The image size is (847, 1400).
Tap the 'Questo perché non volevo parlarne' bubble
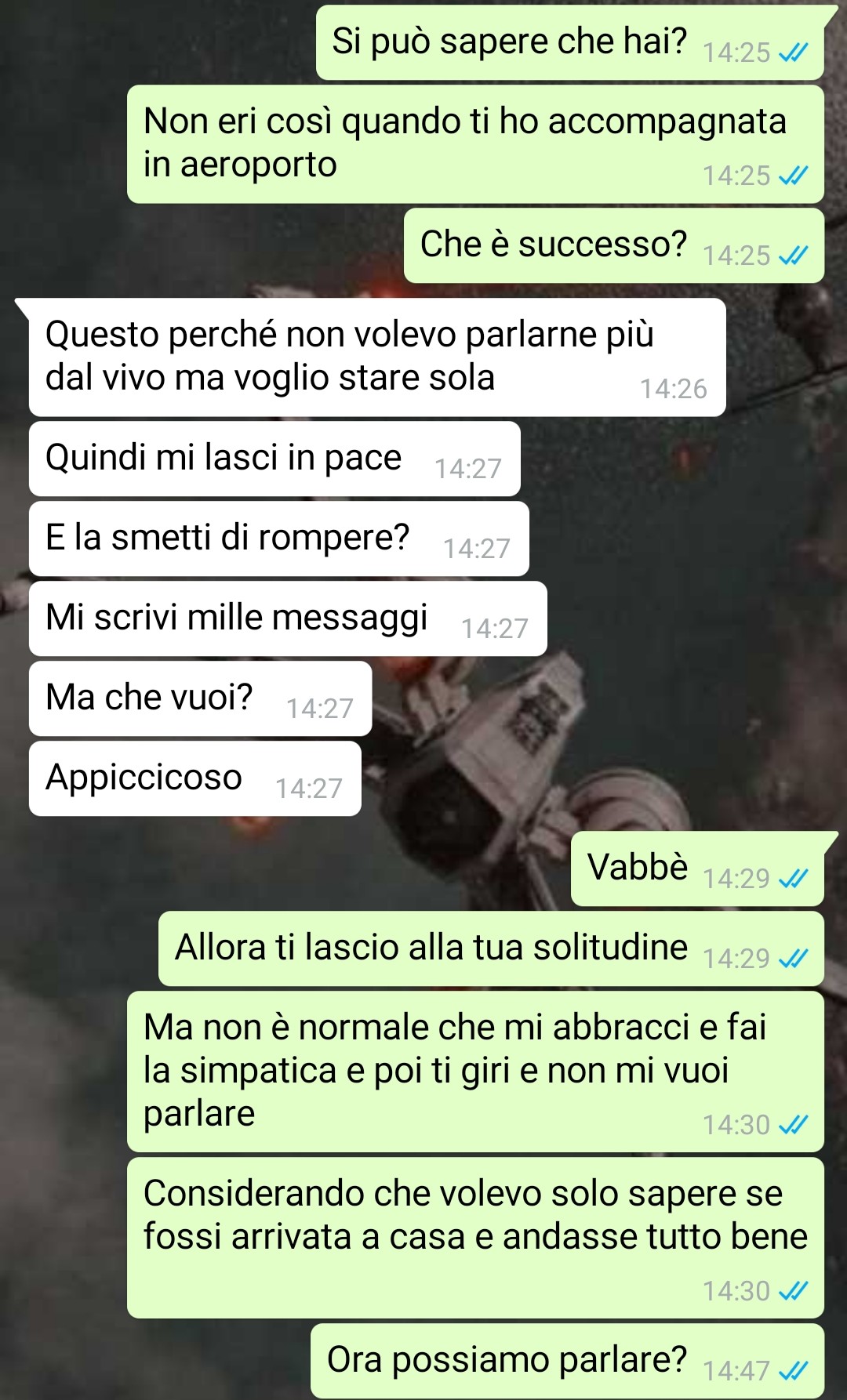pos(377,357)
